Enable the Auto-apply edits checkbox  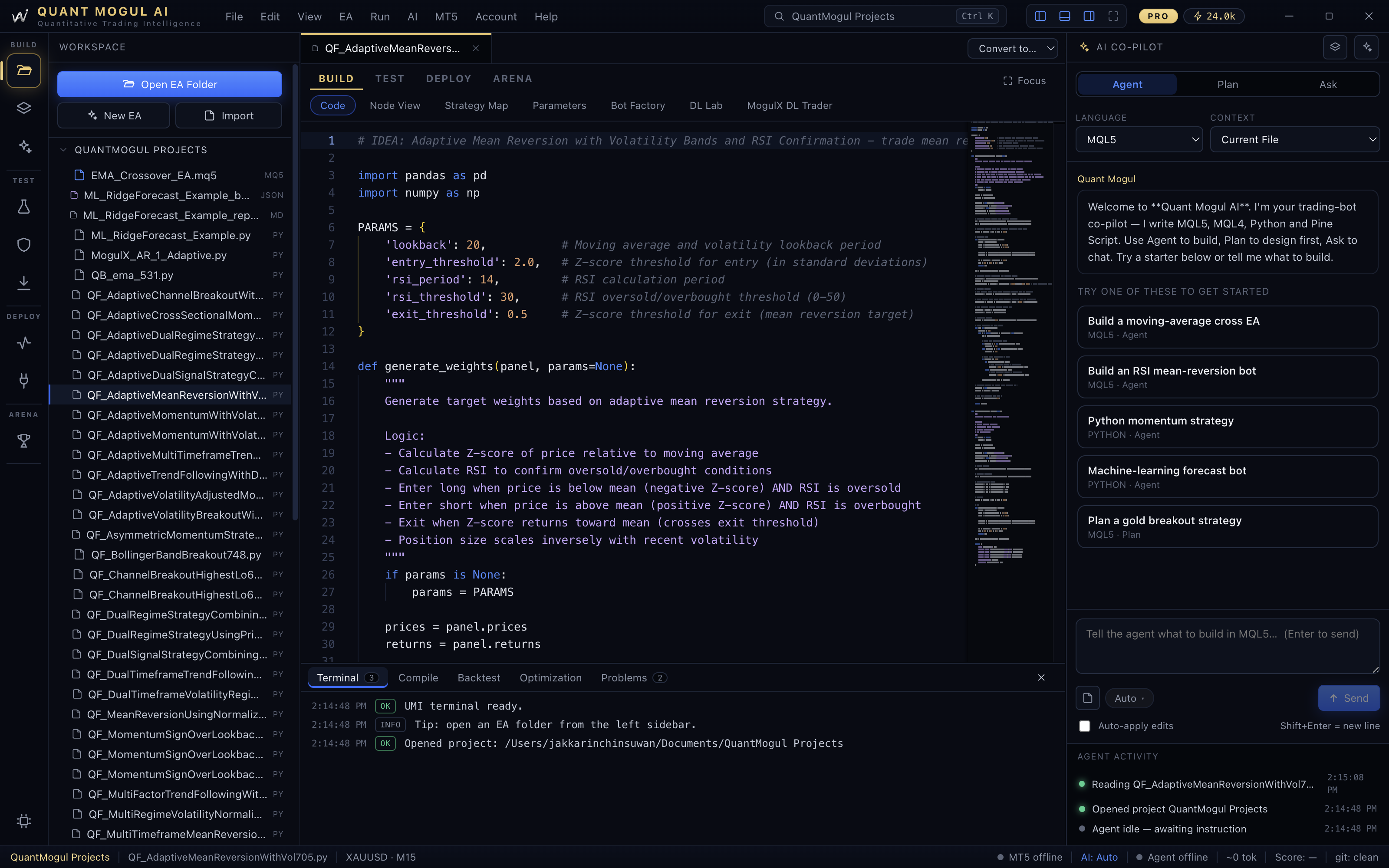[x=1085, y=726]
